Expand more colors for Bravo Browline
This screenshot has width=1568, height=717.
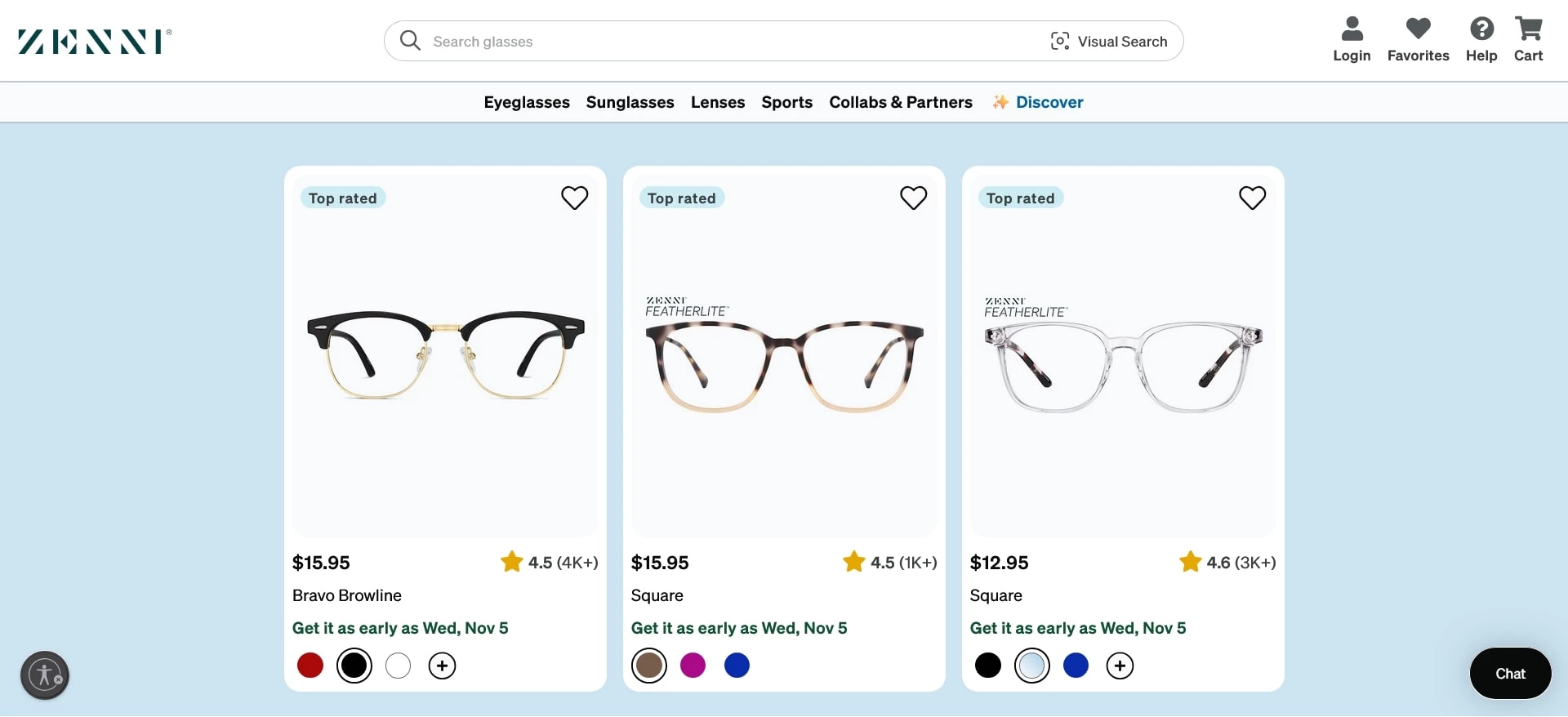442,666
